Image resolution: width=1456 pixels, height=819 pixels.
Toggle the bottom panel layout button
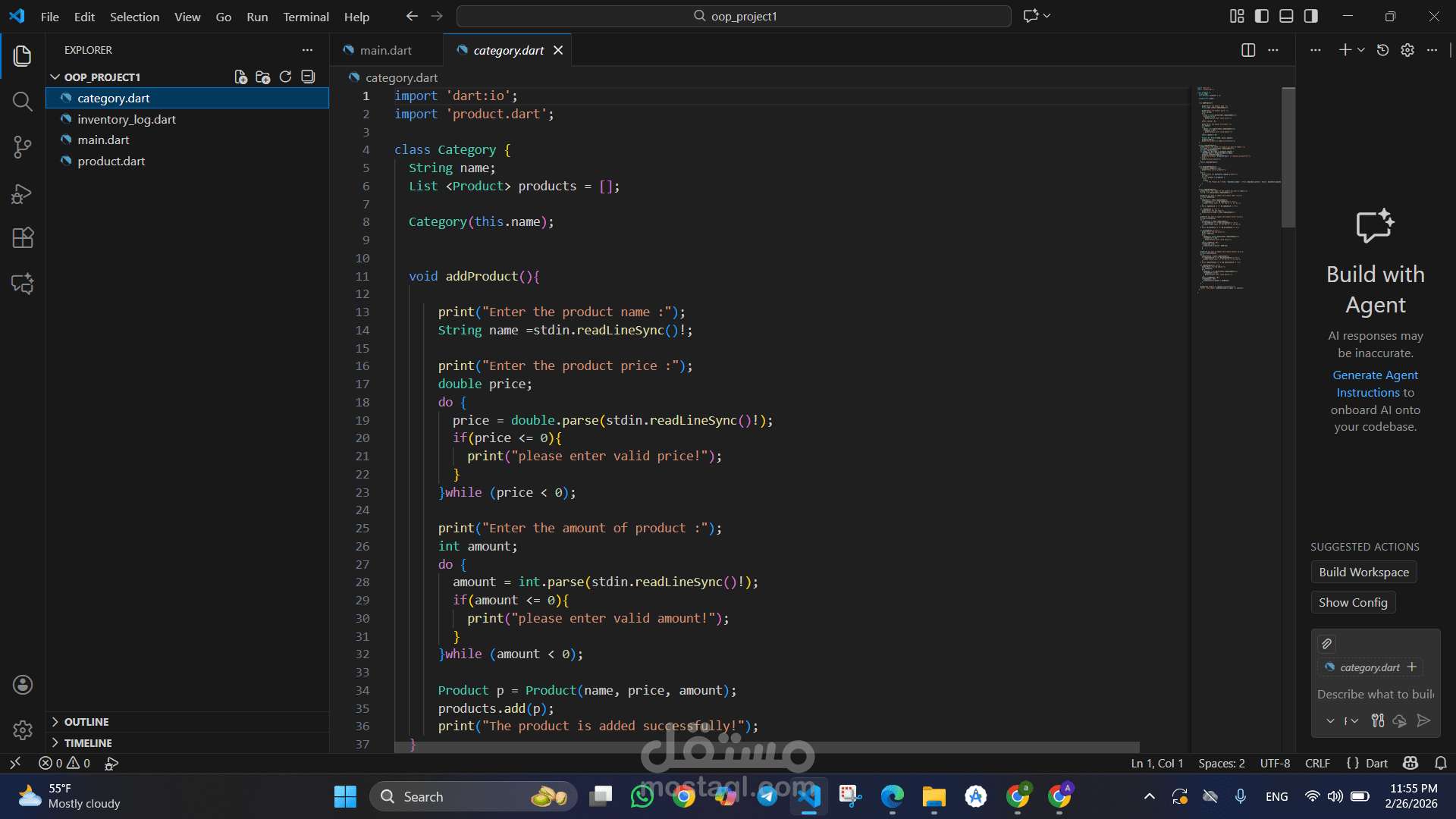click(1286, 16)
